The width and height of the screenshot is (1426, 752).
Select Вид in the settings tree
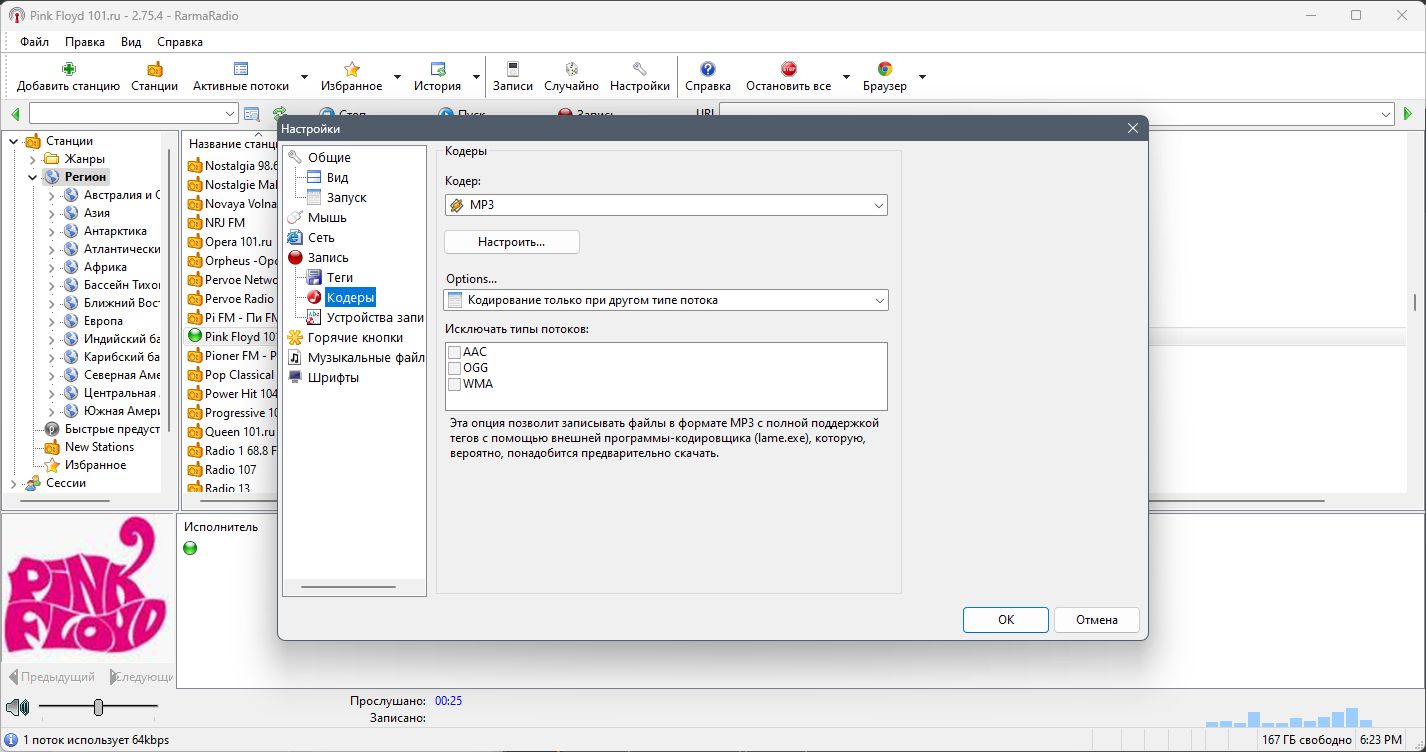(x=337, y=177)
